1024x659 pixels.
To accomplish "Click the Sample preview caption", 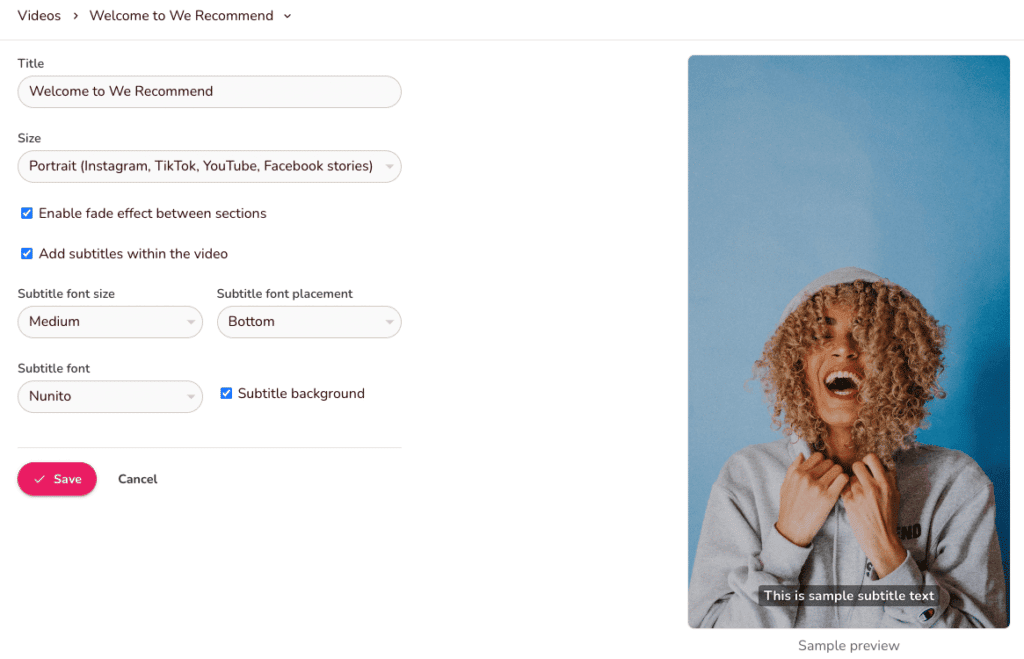I will tap(849, 646).
